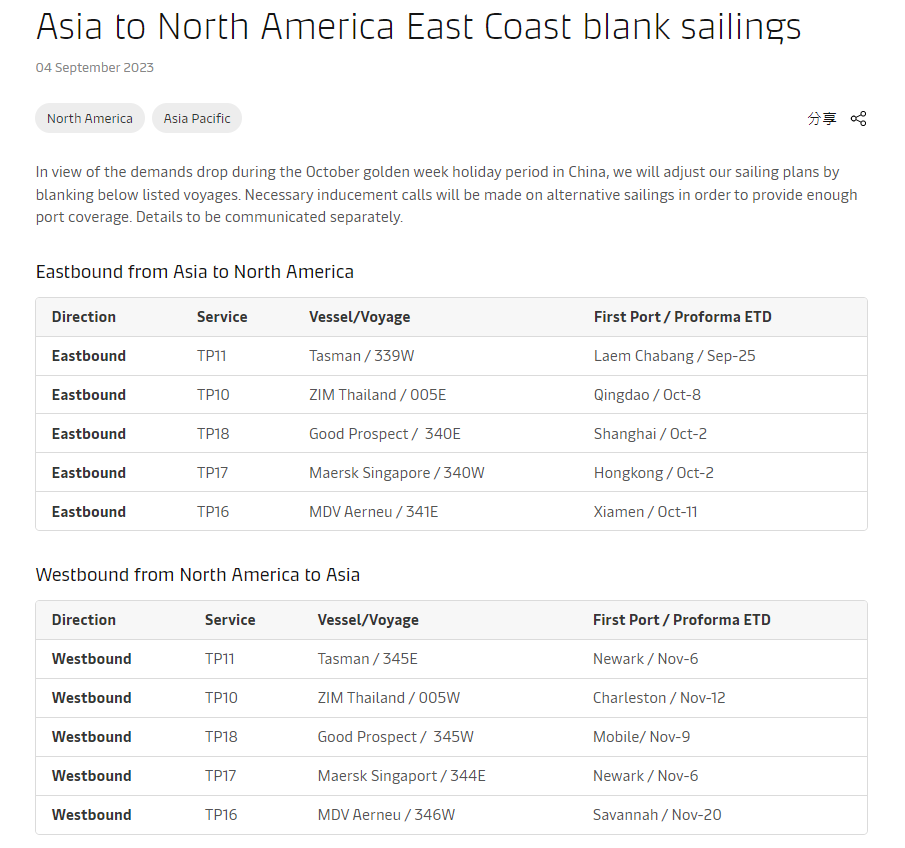
Task: Click the 分享 share label
Action: tap(822, 118)
